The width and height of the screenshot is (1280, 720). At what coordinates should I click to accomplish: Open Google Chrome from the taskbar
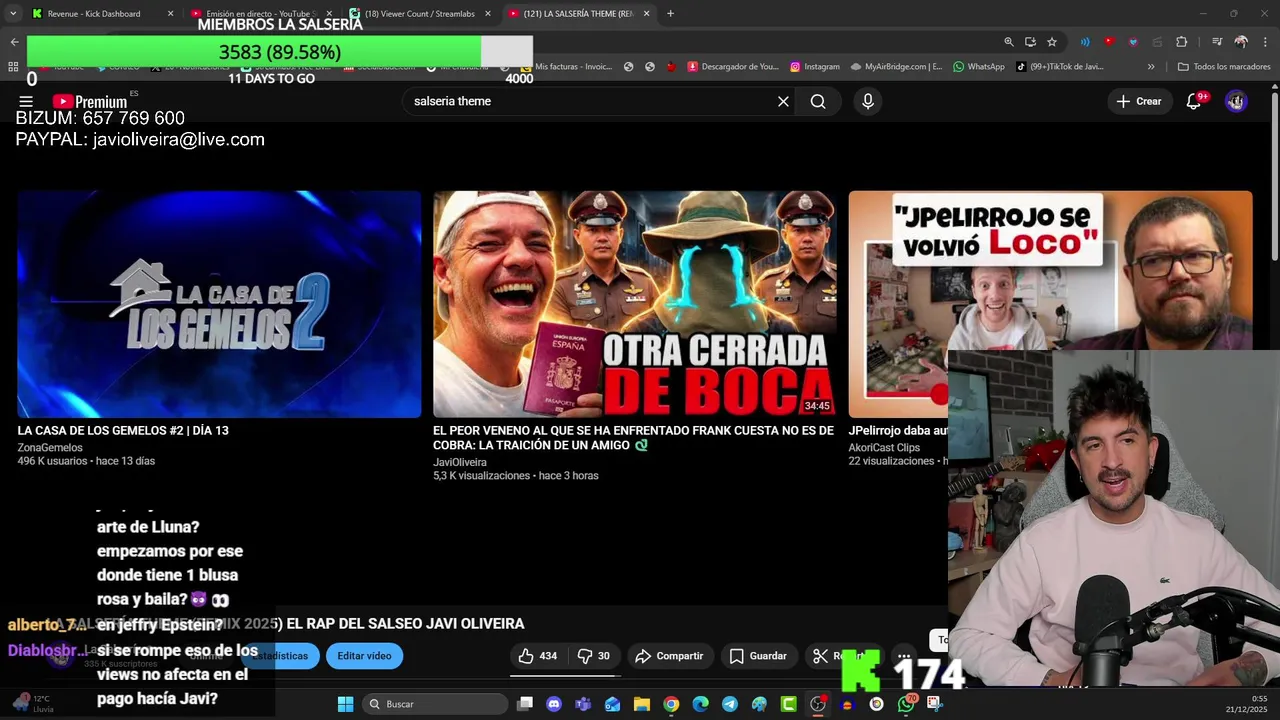(x=671, y=704)
